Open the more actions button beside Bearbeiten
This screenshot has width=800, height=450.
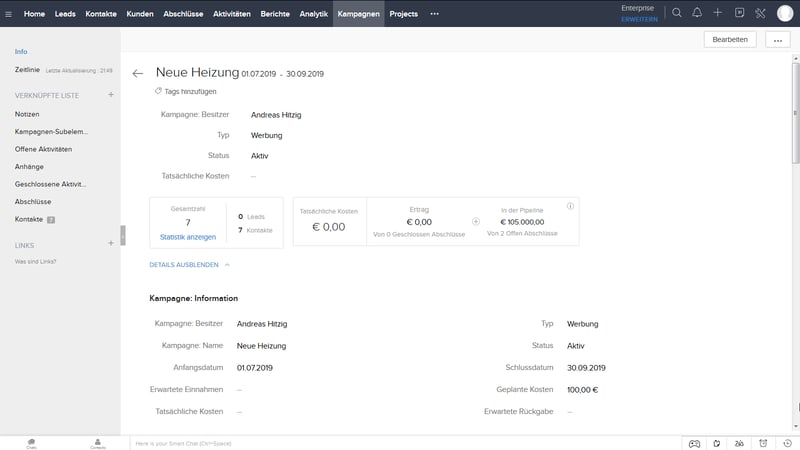776,39
